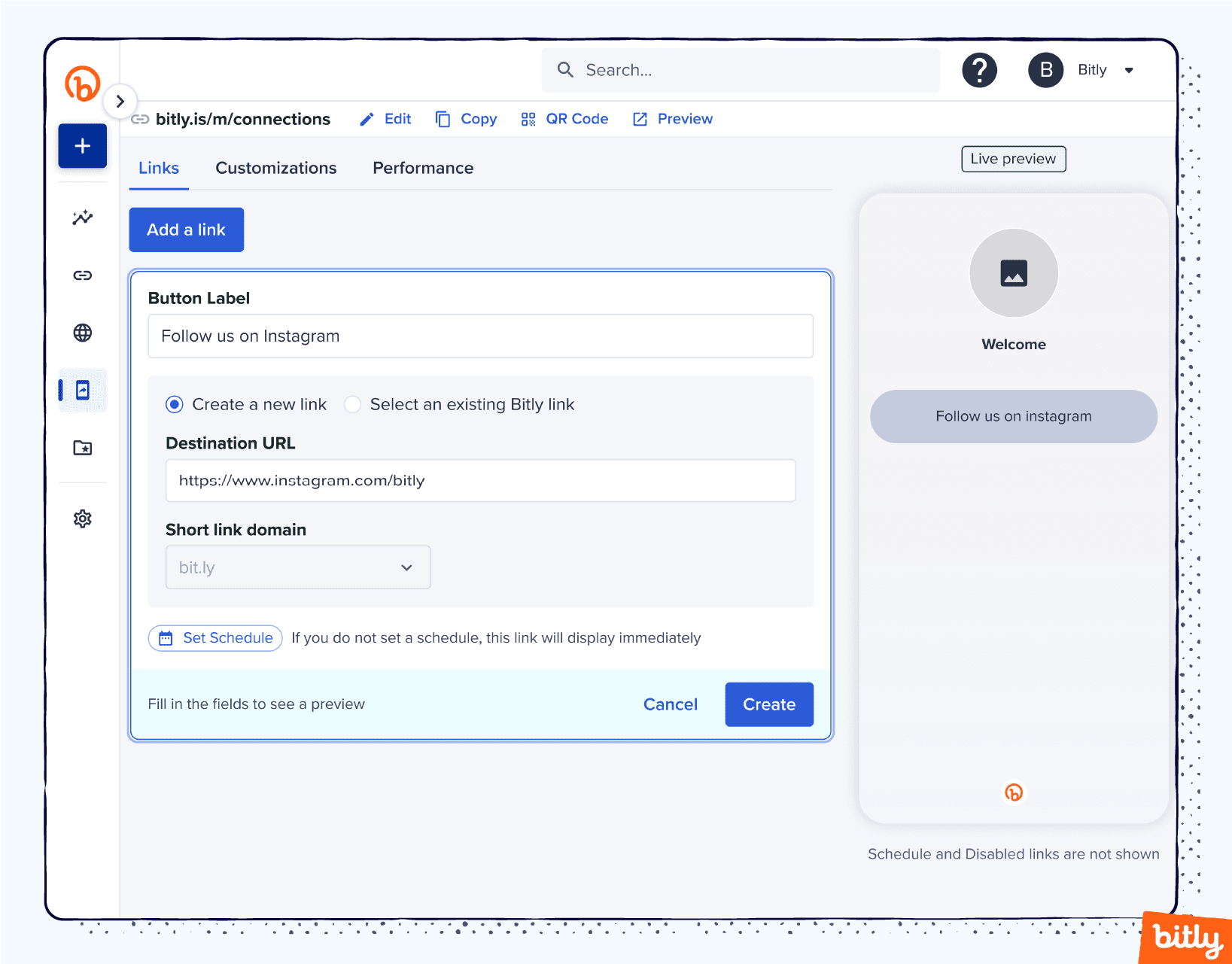Open the Help question mark icon

click(x=979, y=69)
